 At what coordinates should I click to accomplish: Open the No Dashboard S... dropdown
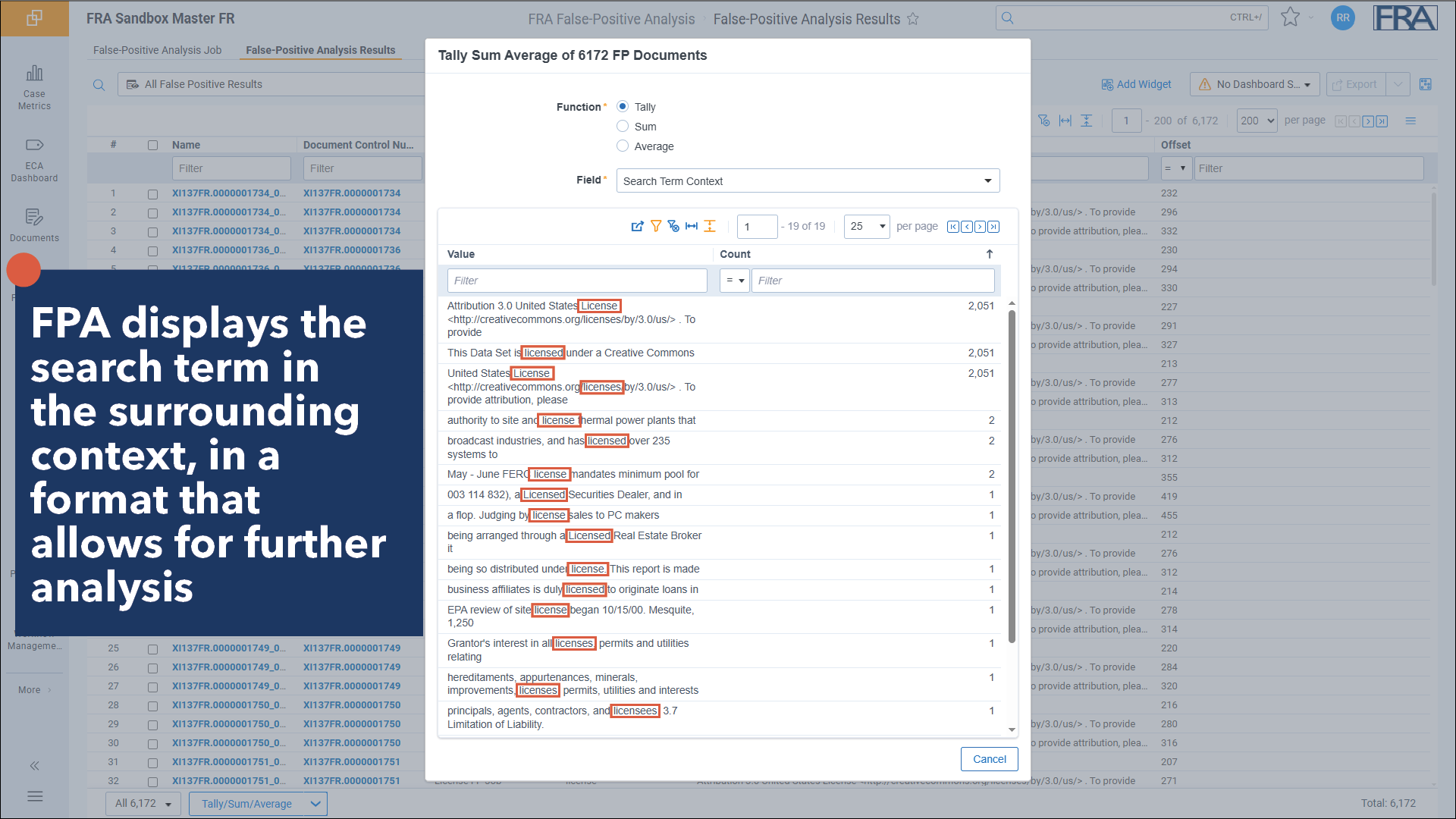point(1255,84)
